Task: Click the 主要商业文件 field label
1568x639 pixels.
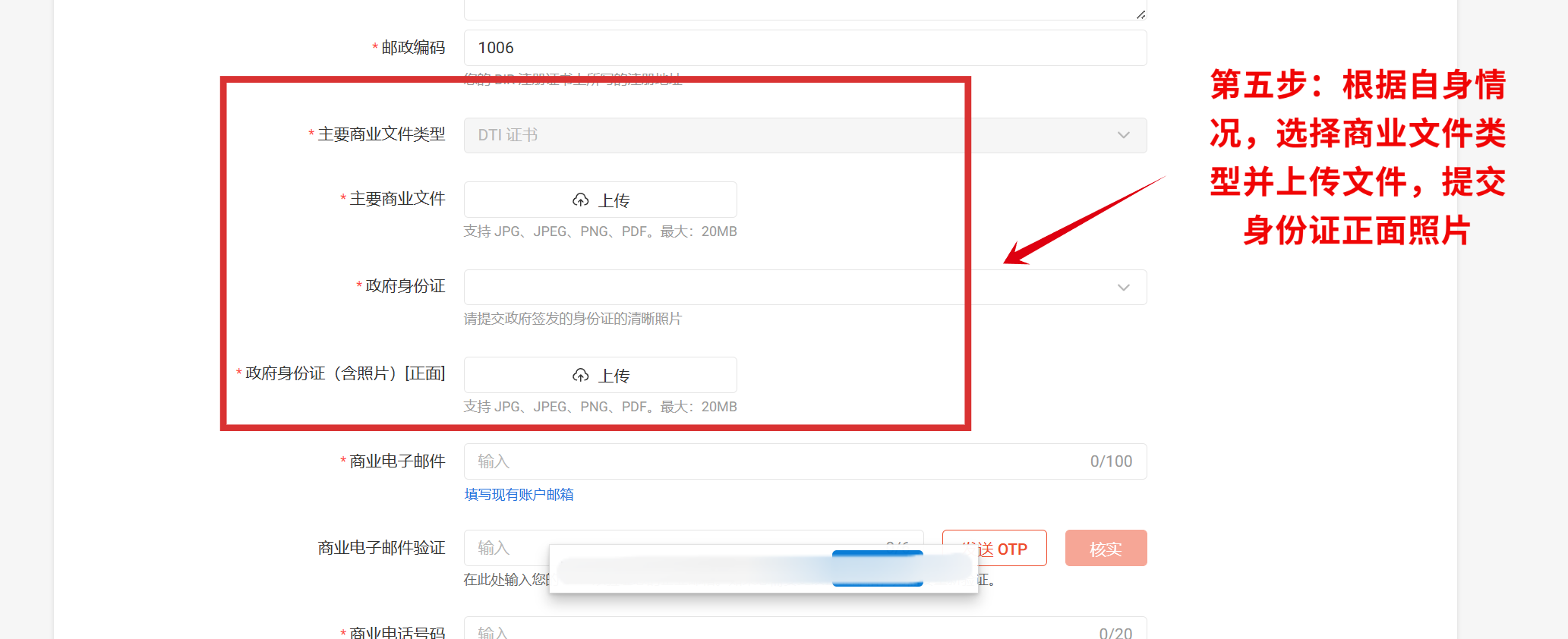Action: (x=397, y=199)
